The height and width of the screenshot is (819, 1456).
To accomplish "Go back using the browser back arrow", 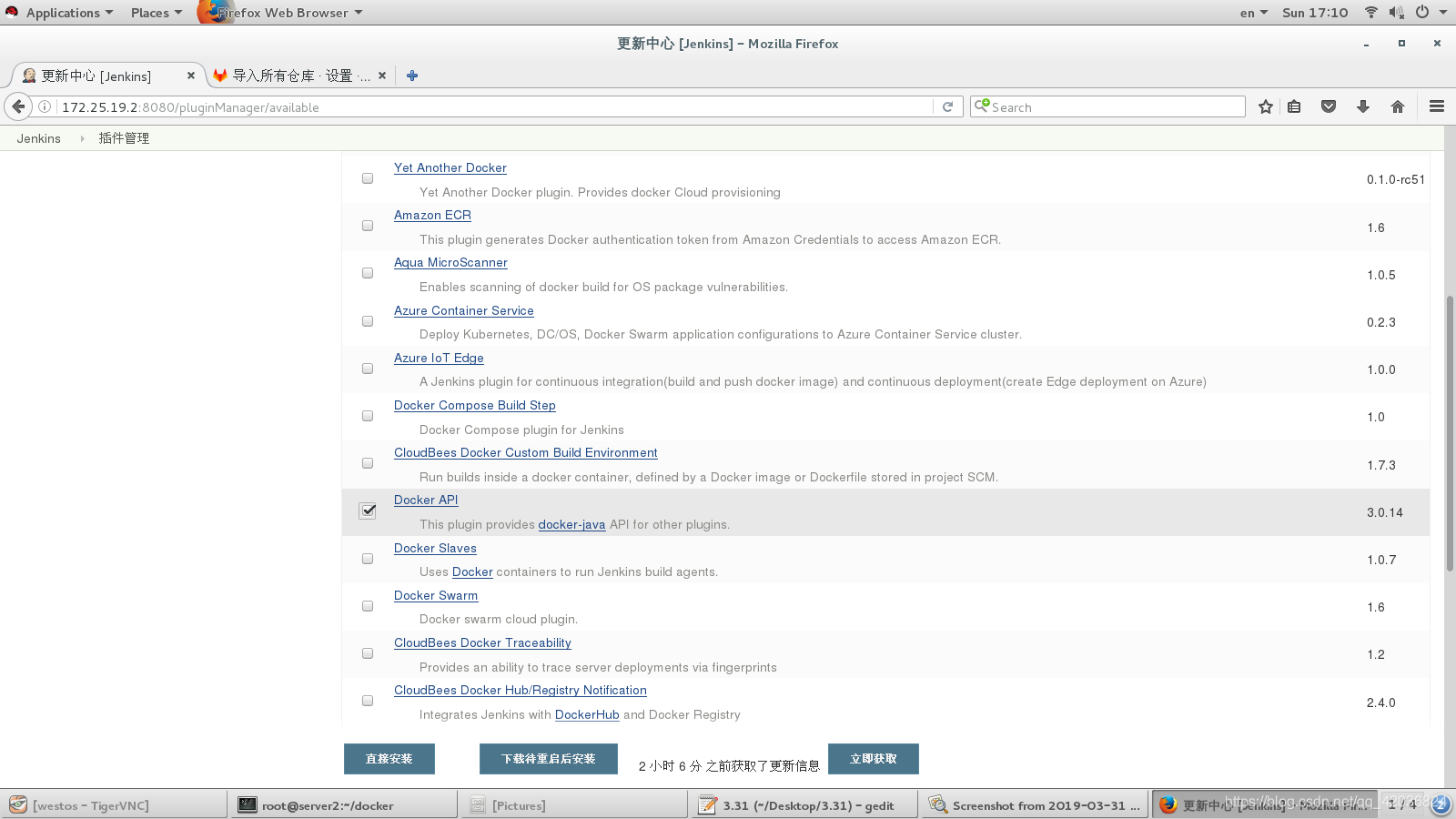I will (18, 106).
